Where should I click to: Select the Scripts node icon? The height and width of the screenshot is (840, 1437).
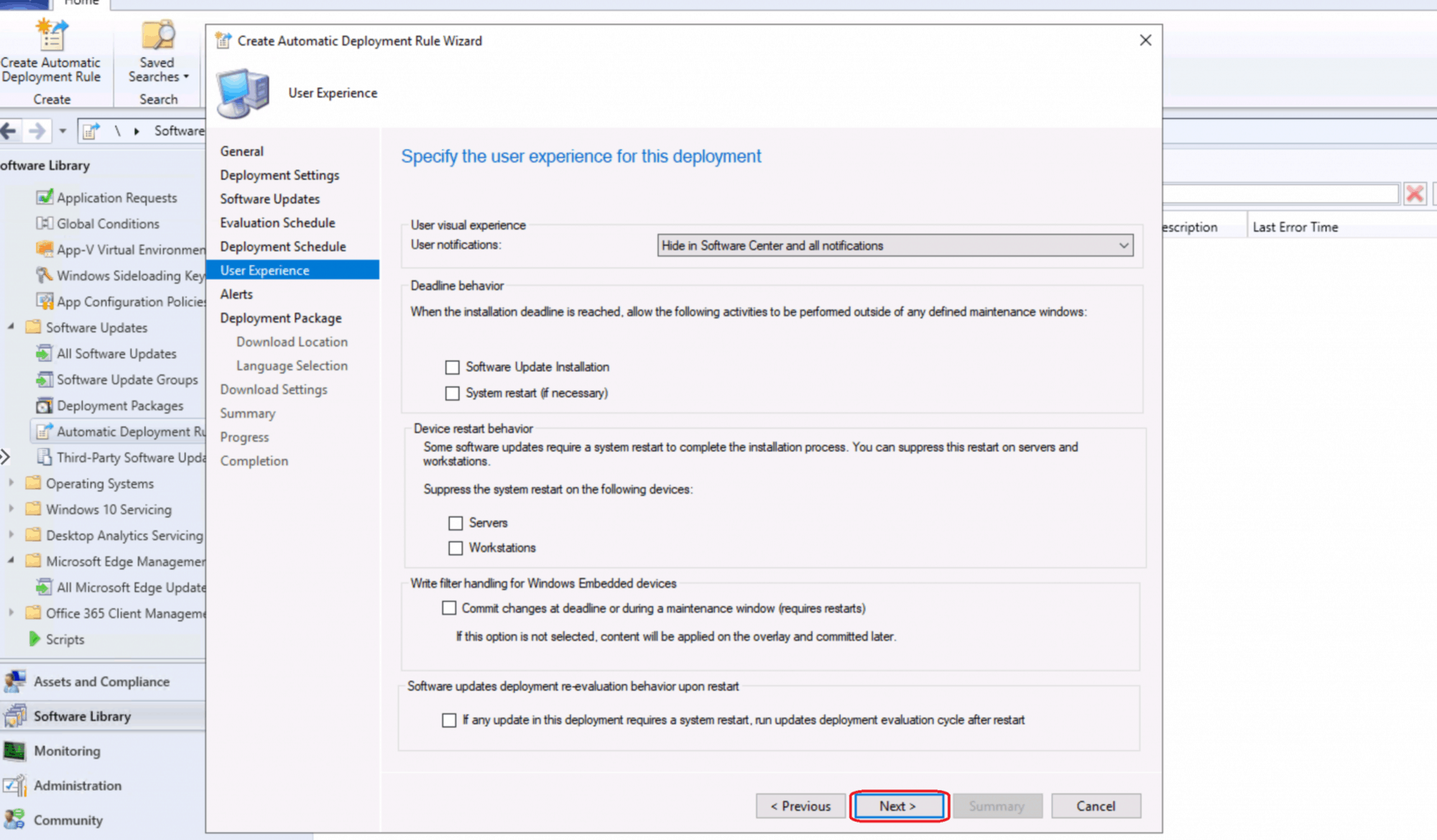pos(34,639)
